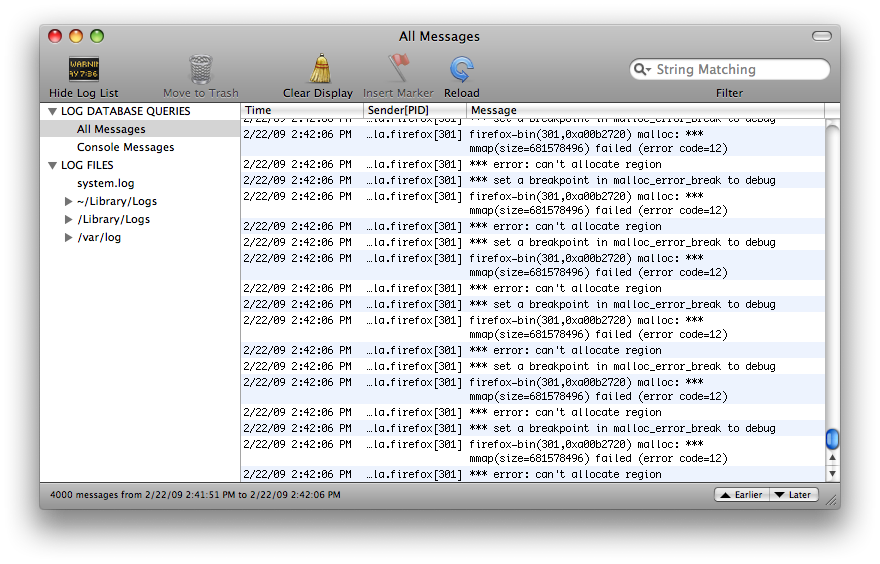
Task: Collapse the LOG DATABASE QUERIES section
Action: point(53,112)
